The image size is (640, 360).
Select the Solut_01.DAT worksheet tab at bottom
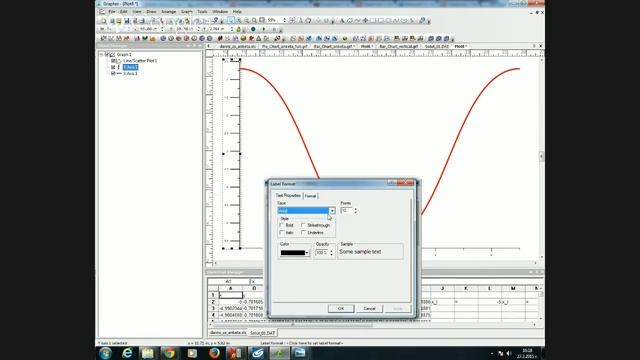pyautogui.click(x=263, y=333)
